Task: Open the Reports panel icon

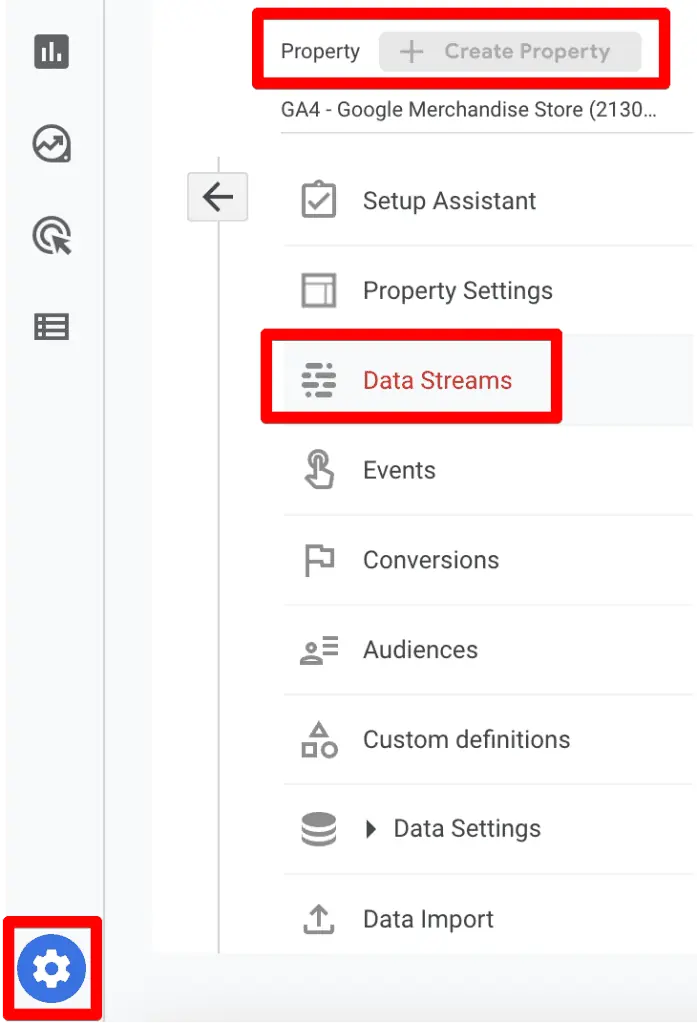Action: pos(51,52)
